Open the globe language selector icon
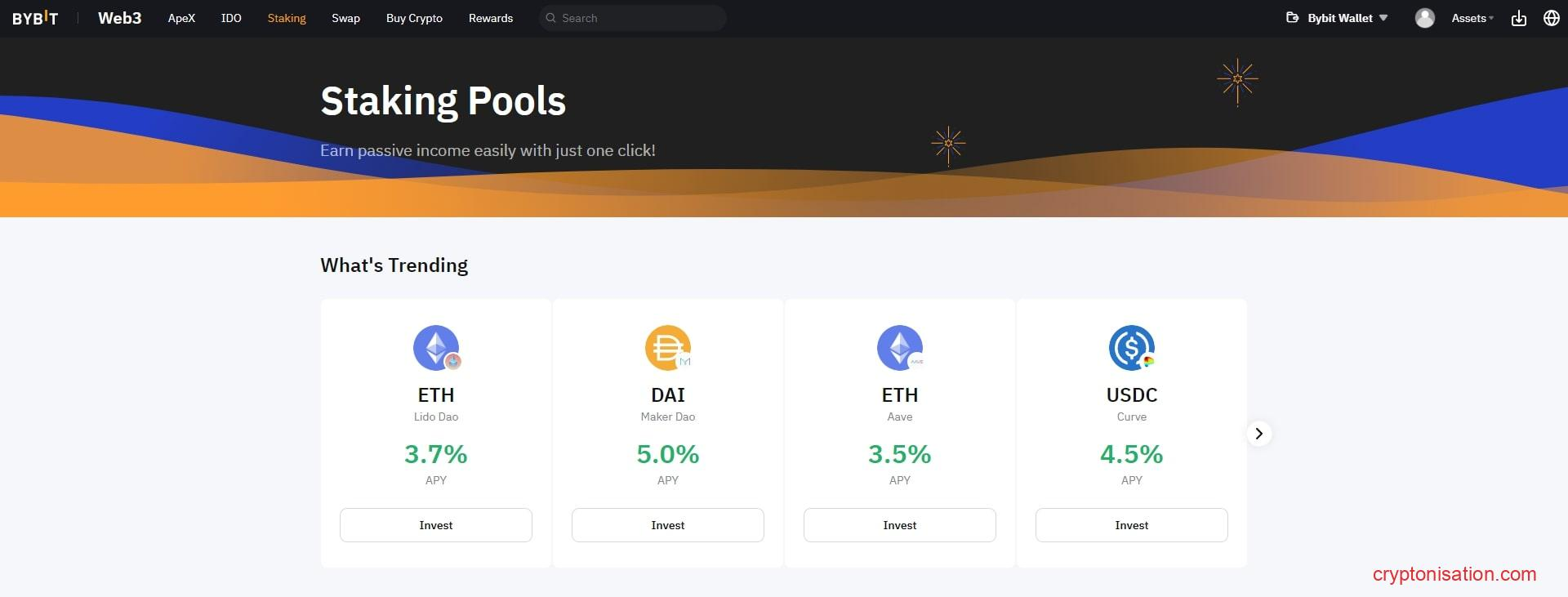Image resolution: width=1568 pixels, height=597 pixels. pyautogui.click(x=1551, y=18)
